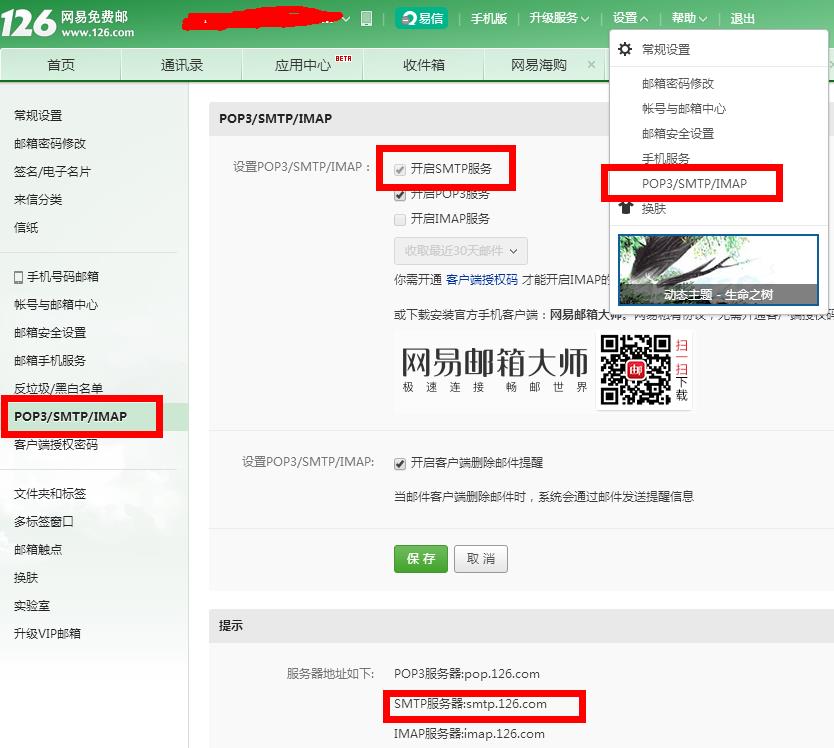
Task: Close the 网易海购 tab
Action: (x=591, y=64)
